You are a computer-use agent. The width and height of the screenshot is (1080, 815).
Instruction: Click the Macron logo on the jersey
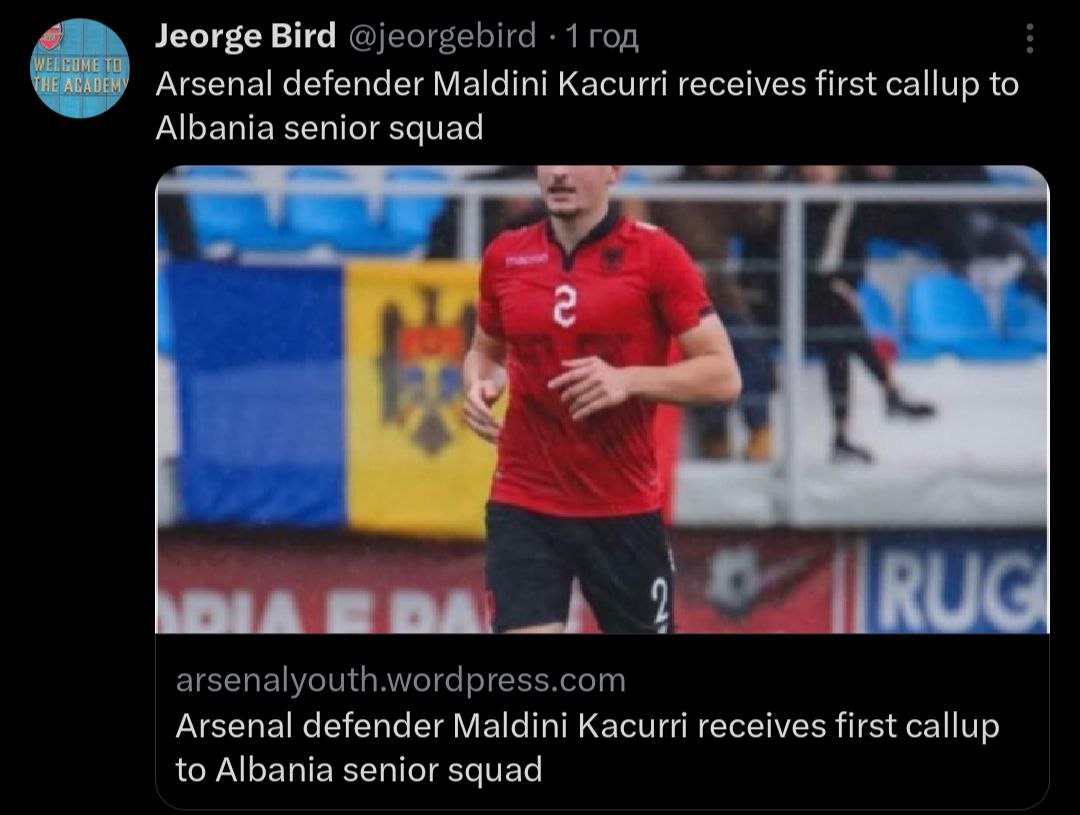coord(526,260)
